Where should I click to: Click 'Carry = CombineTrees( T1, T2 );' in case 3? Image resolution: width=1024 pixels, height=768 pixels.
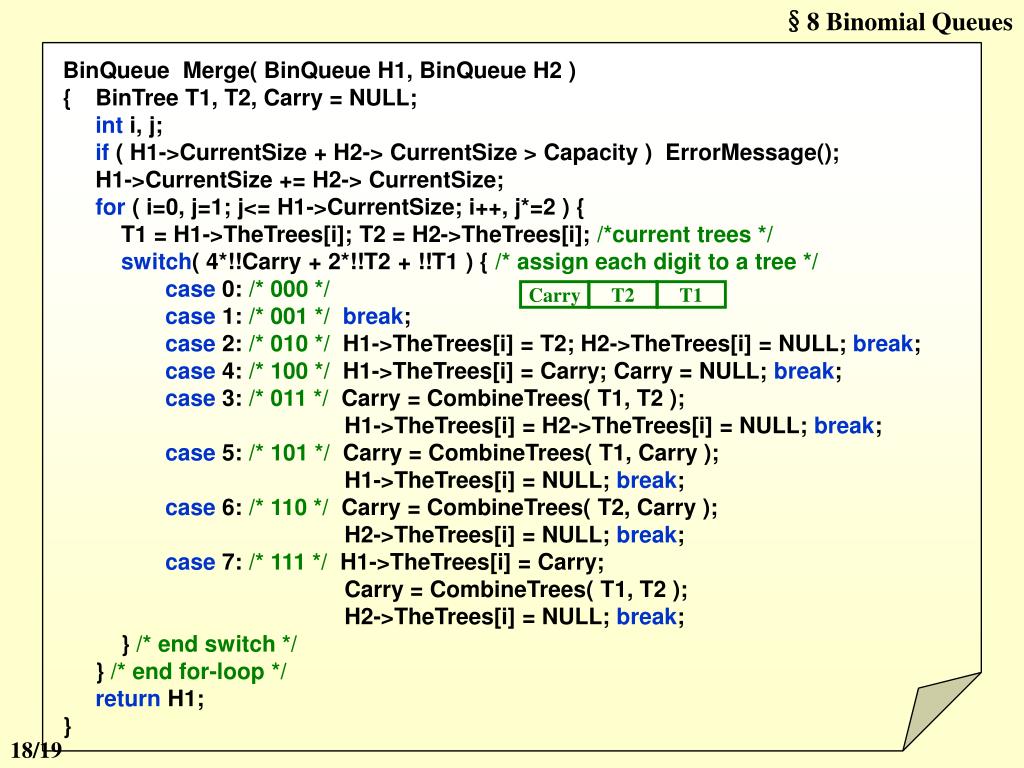[513, 398]
